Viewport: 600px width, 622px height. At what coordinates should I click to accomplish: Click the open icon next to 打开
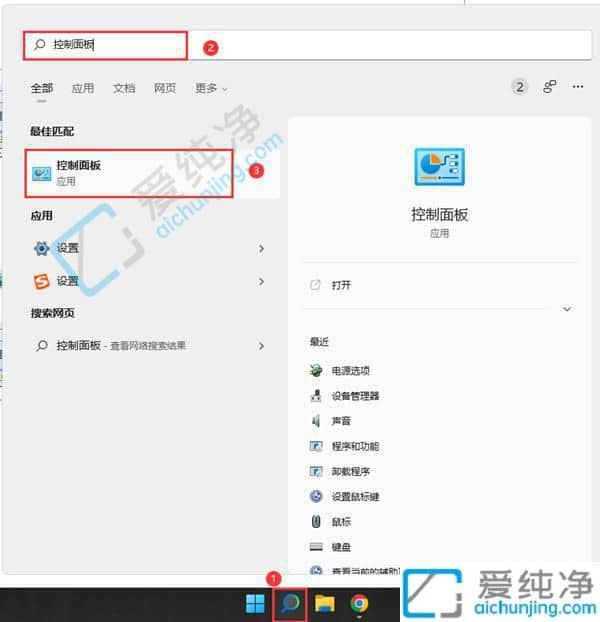315,285
